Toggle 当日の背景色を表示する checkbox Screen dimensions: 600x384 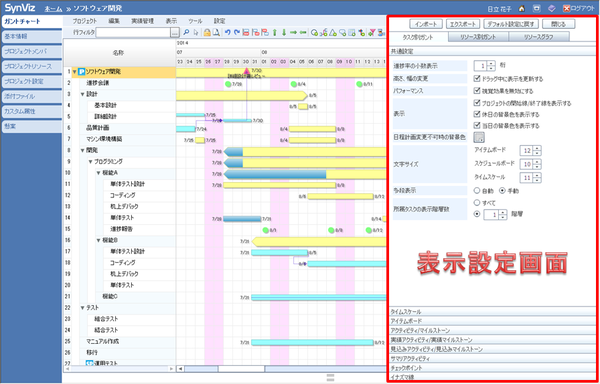coord(476,125)
